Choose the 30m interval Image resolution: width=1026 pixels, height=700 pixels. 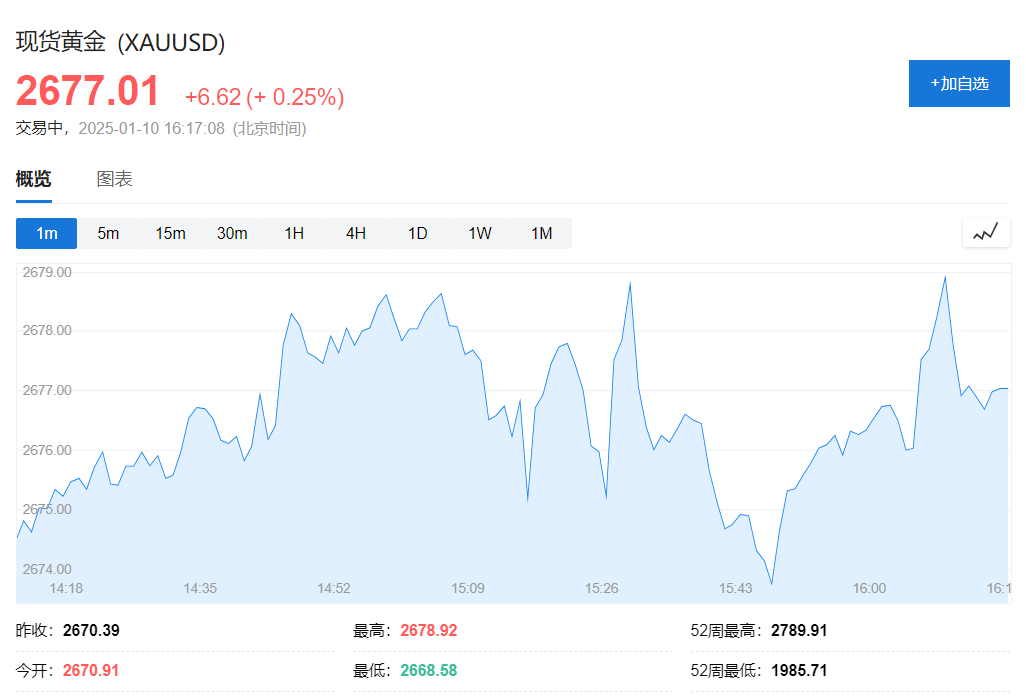[x=232, y=233]
